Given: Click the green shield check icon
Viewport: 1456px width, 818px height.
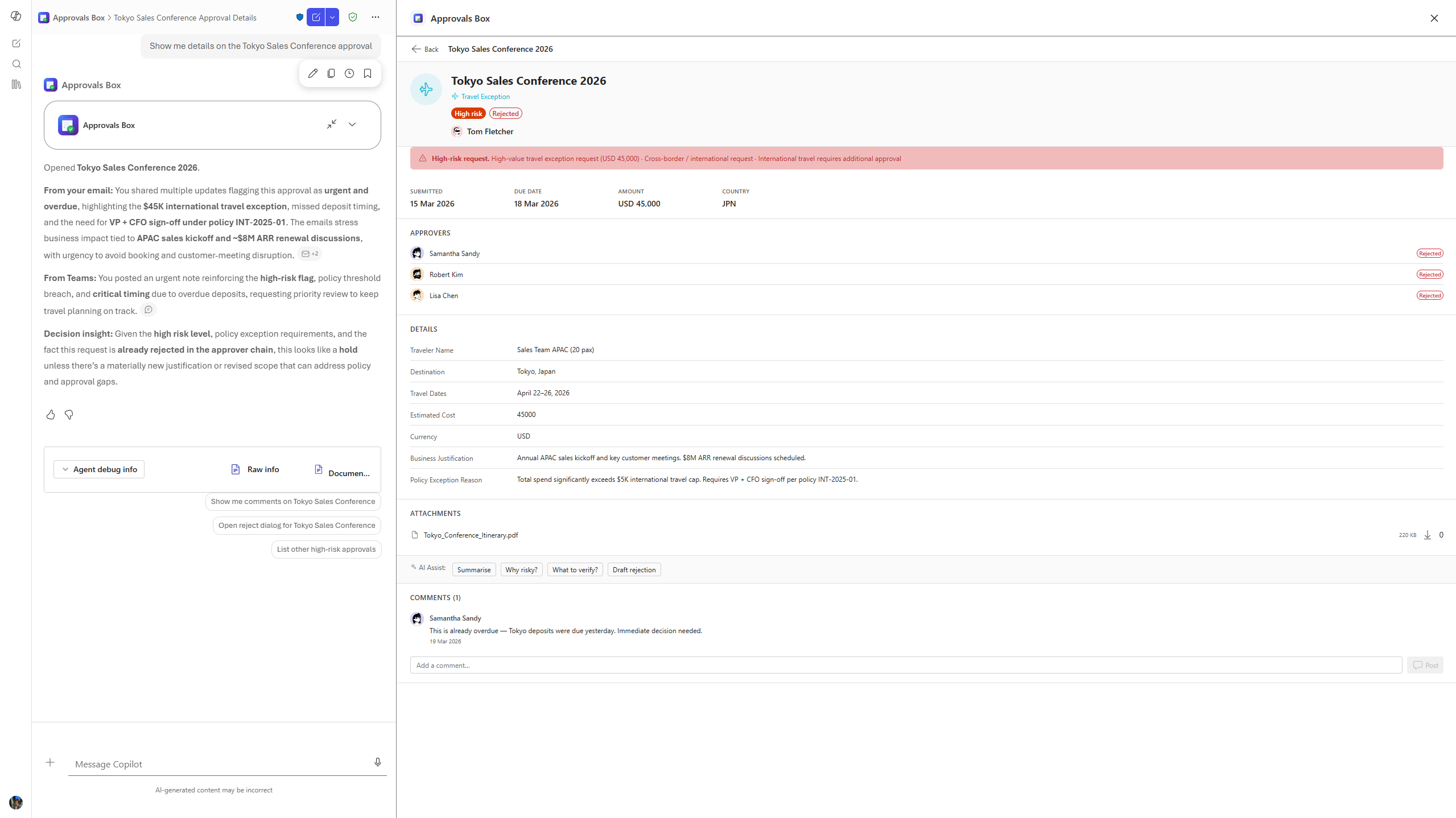Looking at the screenshot, I should (x=353, y=17).
